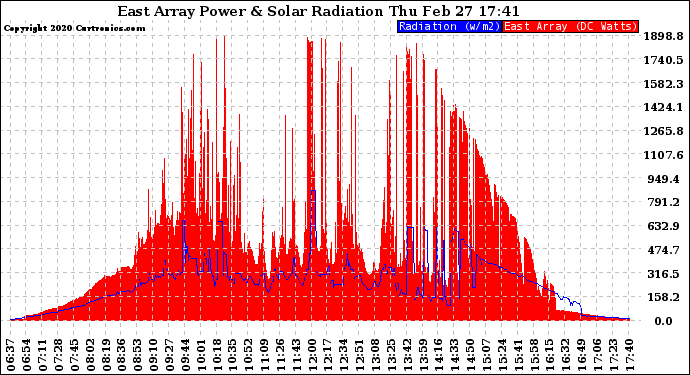Click the Radiation (w/m2) blue legend label
Screen dimensions: 690x375
pyautogui.click(x=449, y=26)
